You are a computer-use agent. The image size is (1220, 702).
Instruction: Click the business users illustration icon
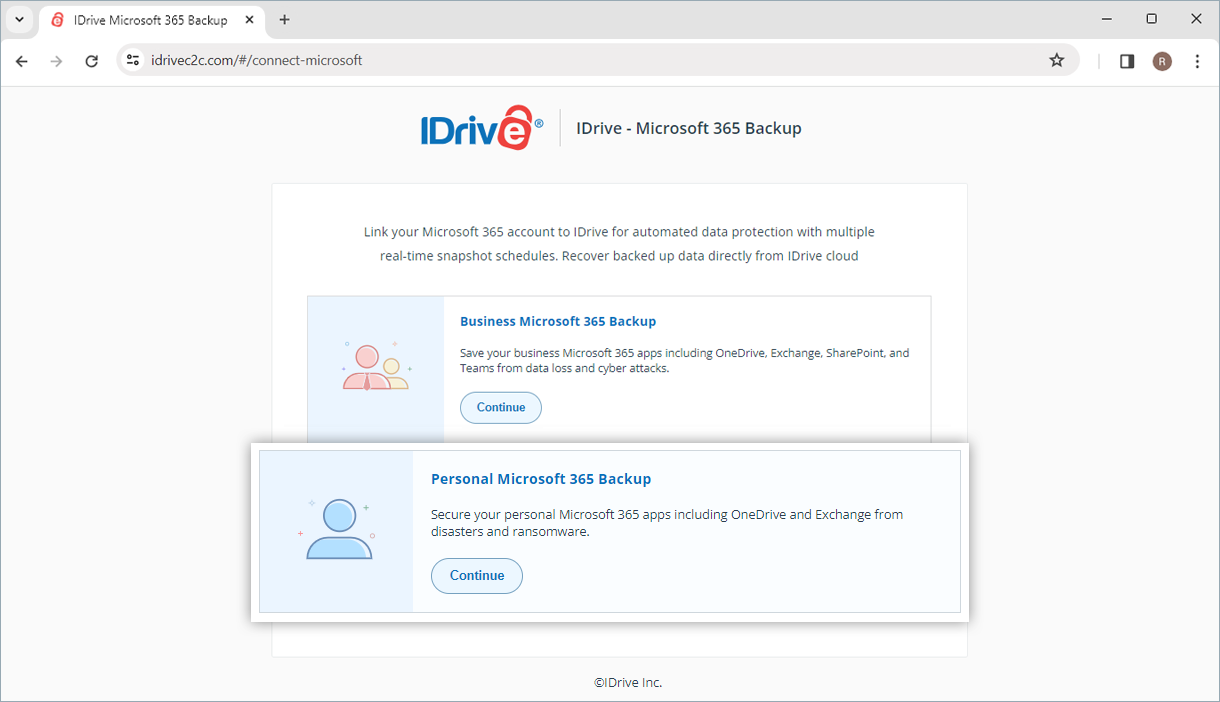coord(376,367)
